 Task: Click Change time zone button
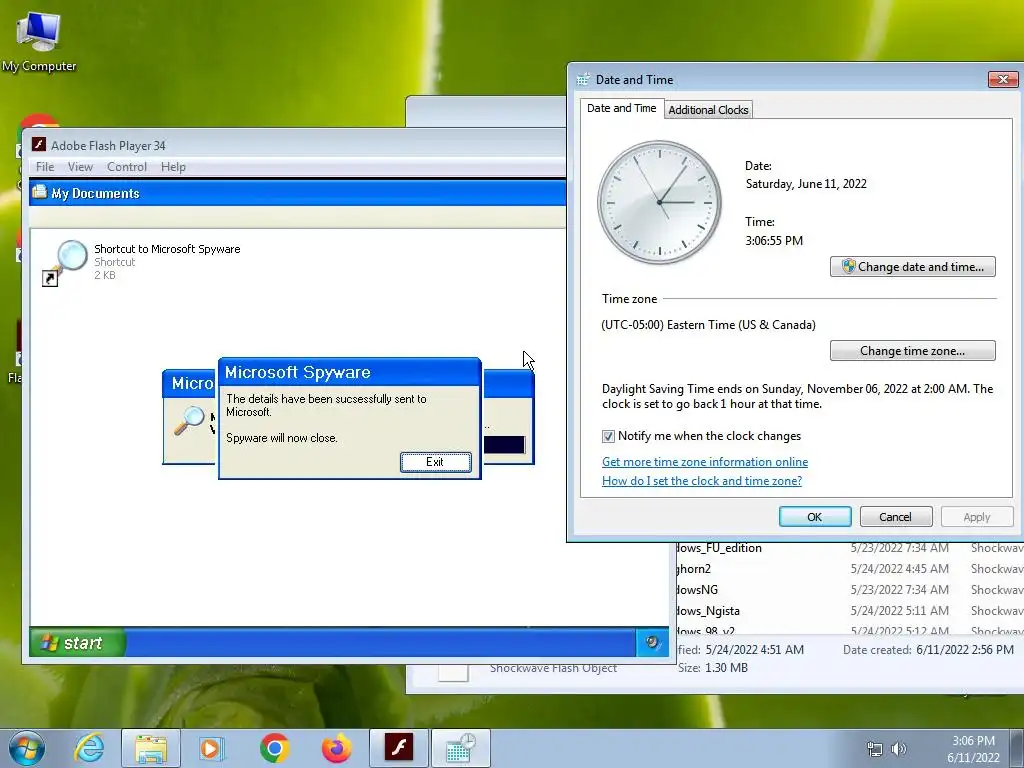(912, 351)
